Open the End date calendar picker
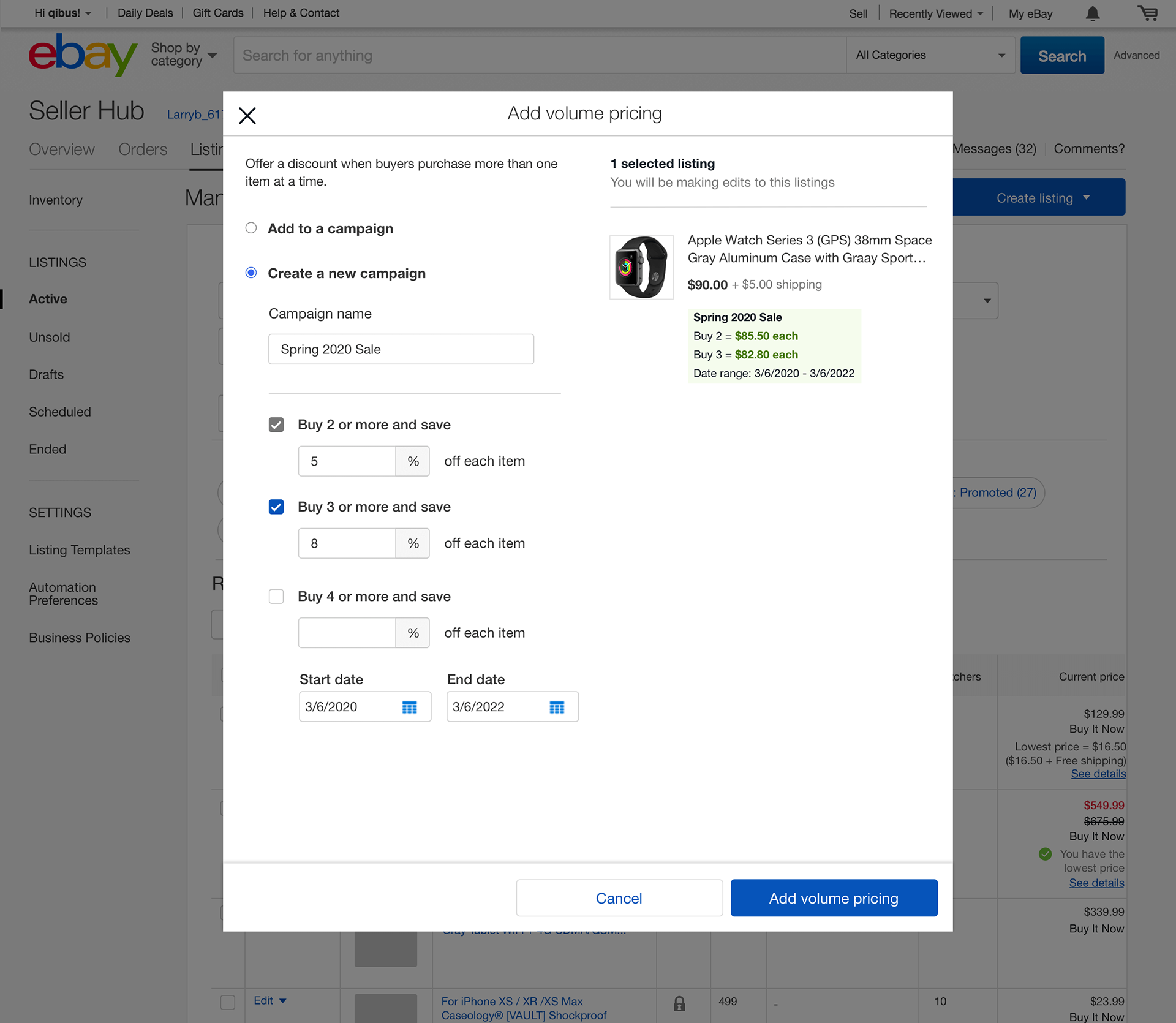 tap(557, 708)
